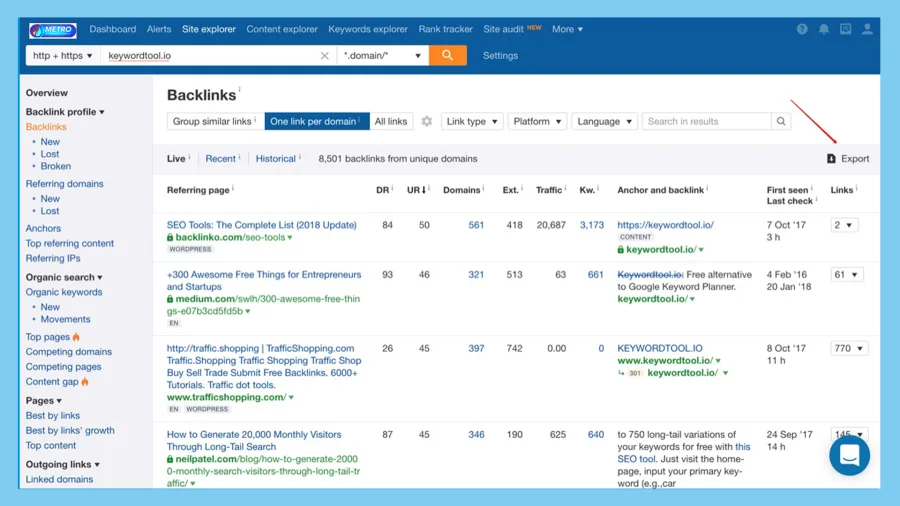
Task: Collapse Pages section in sidebar
Action: pyautogui.click(x=44, y=400)
